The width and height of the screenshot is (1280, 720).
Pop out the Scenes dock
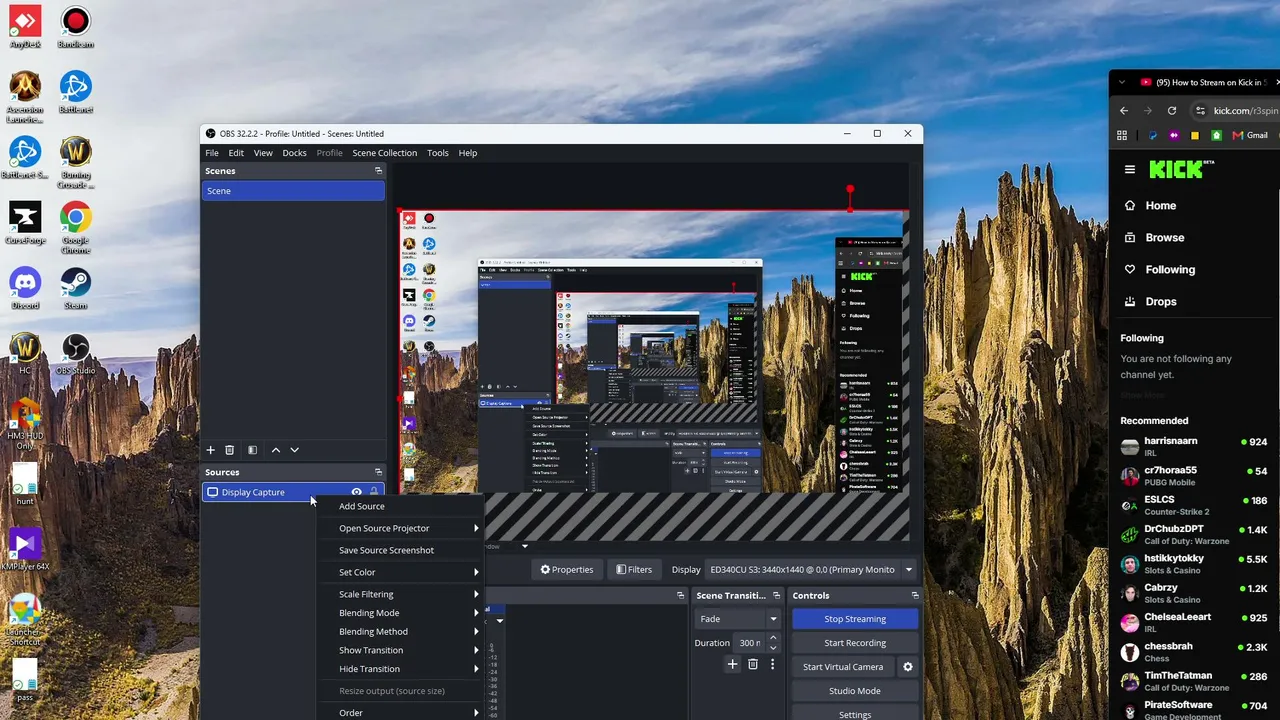[378, 171]
